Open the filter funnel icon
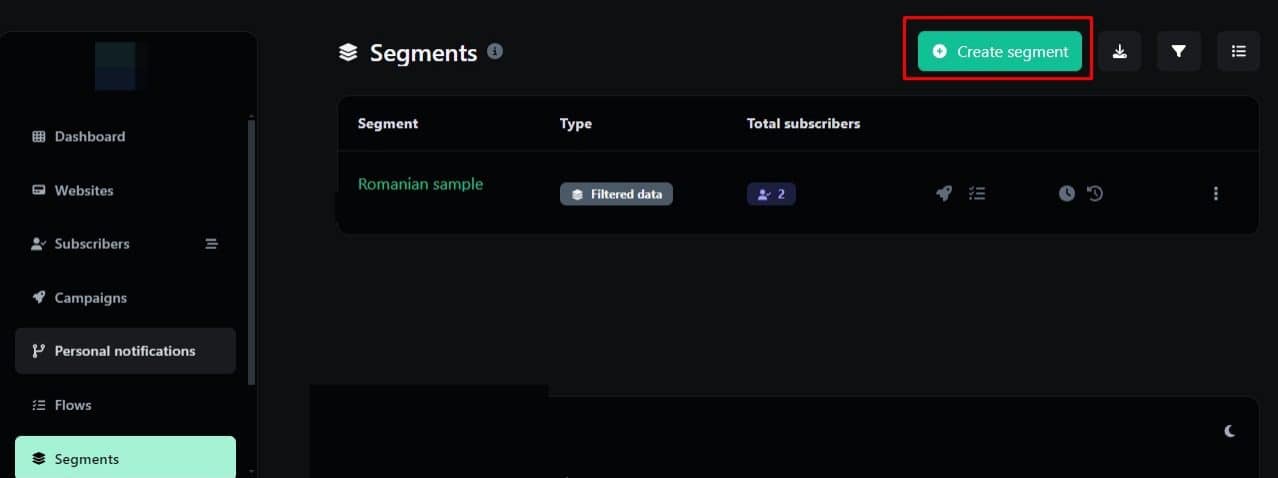 pyautogui.click(x=1179, y=52)
